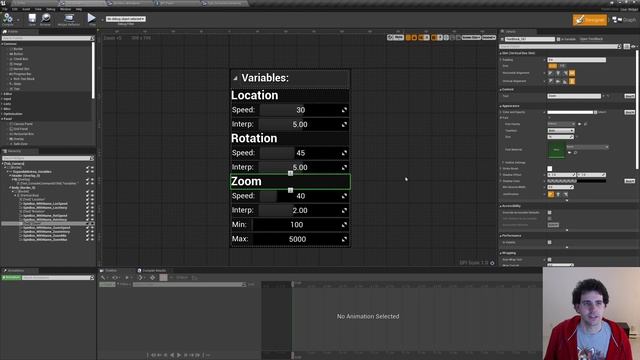Screen dimensions: 640x360
Task: Select the Zoom Max spin box showing 5000
Action: [x=301, y=239]
